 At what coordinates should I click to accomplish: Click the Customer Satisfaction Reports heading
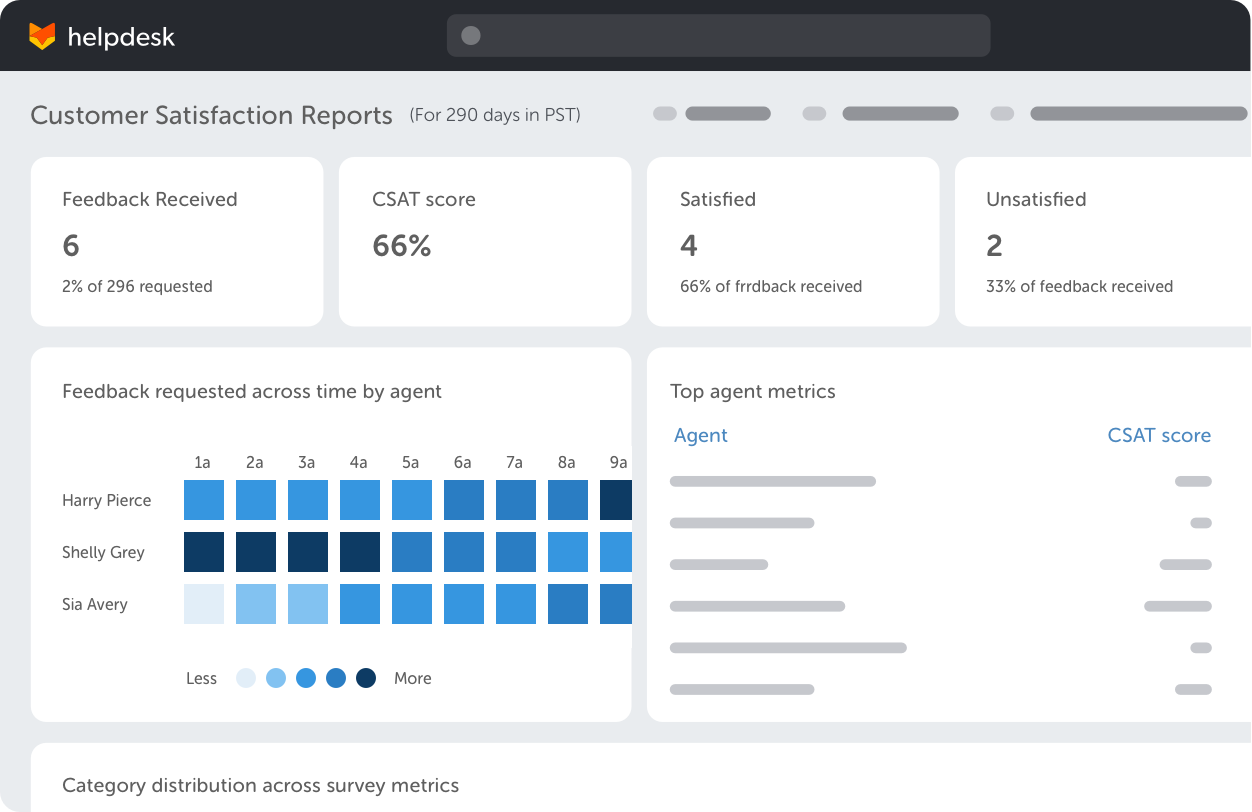click(211, 115)
